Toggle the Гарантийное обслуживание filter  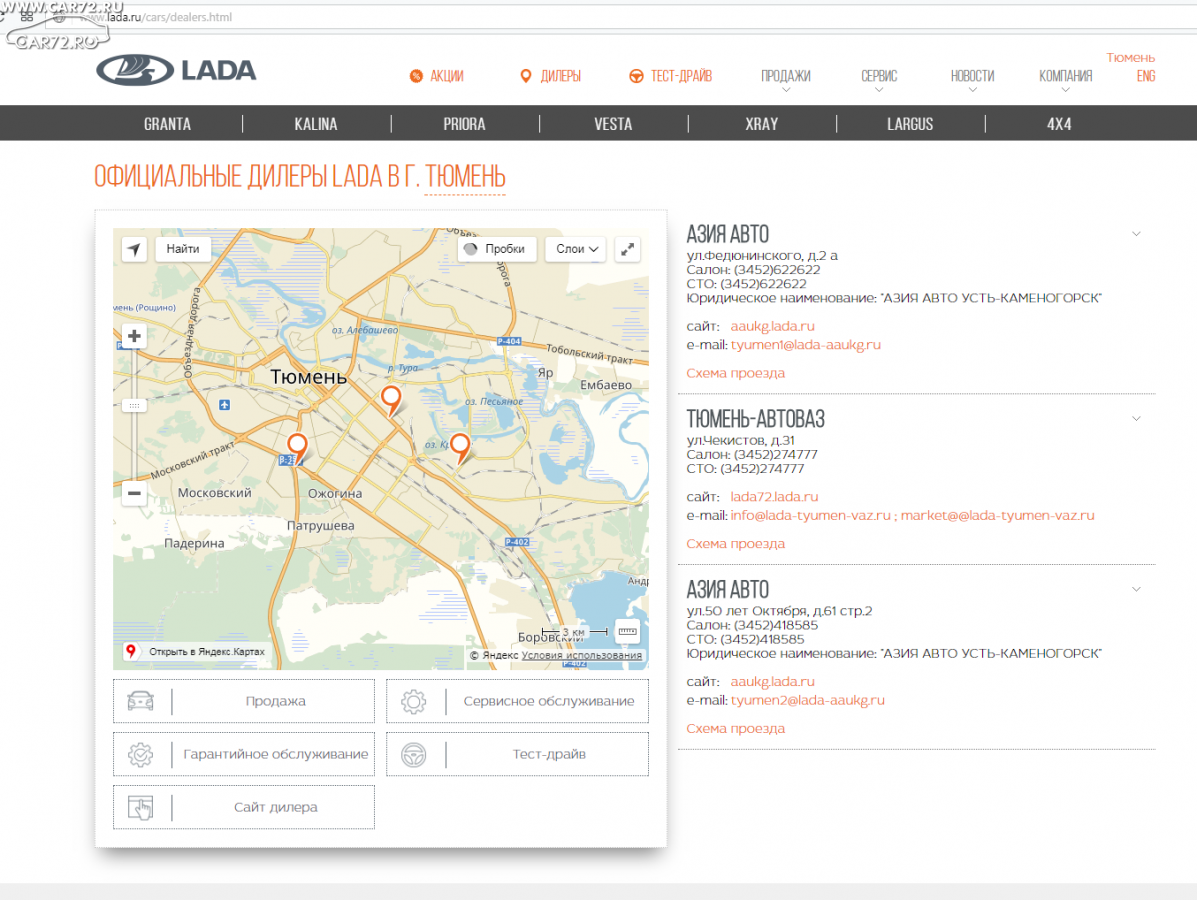244,754
